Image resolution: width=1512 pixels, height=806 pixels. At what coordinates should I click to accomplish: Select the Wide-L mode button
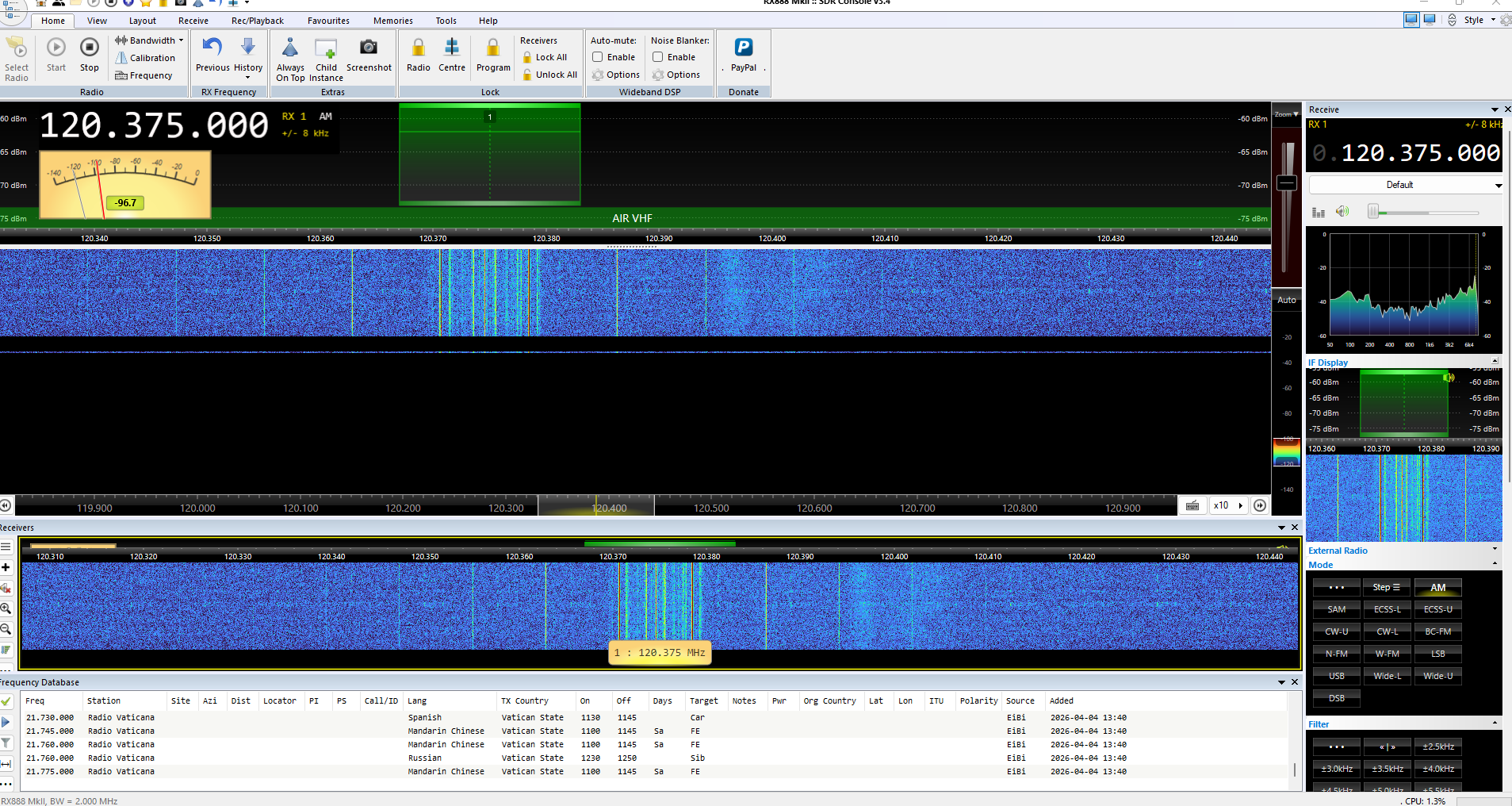(1388, 676)
